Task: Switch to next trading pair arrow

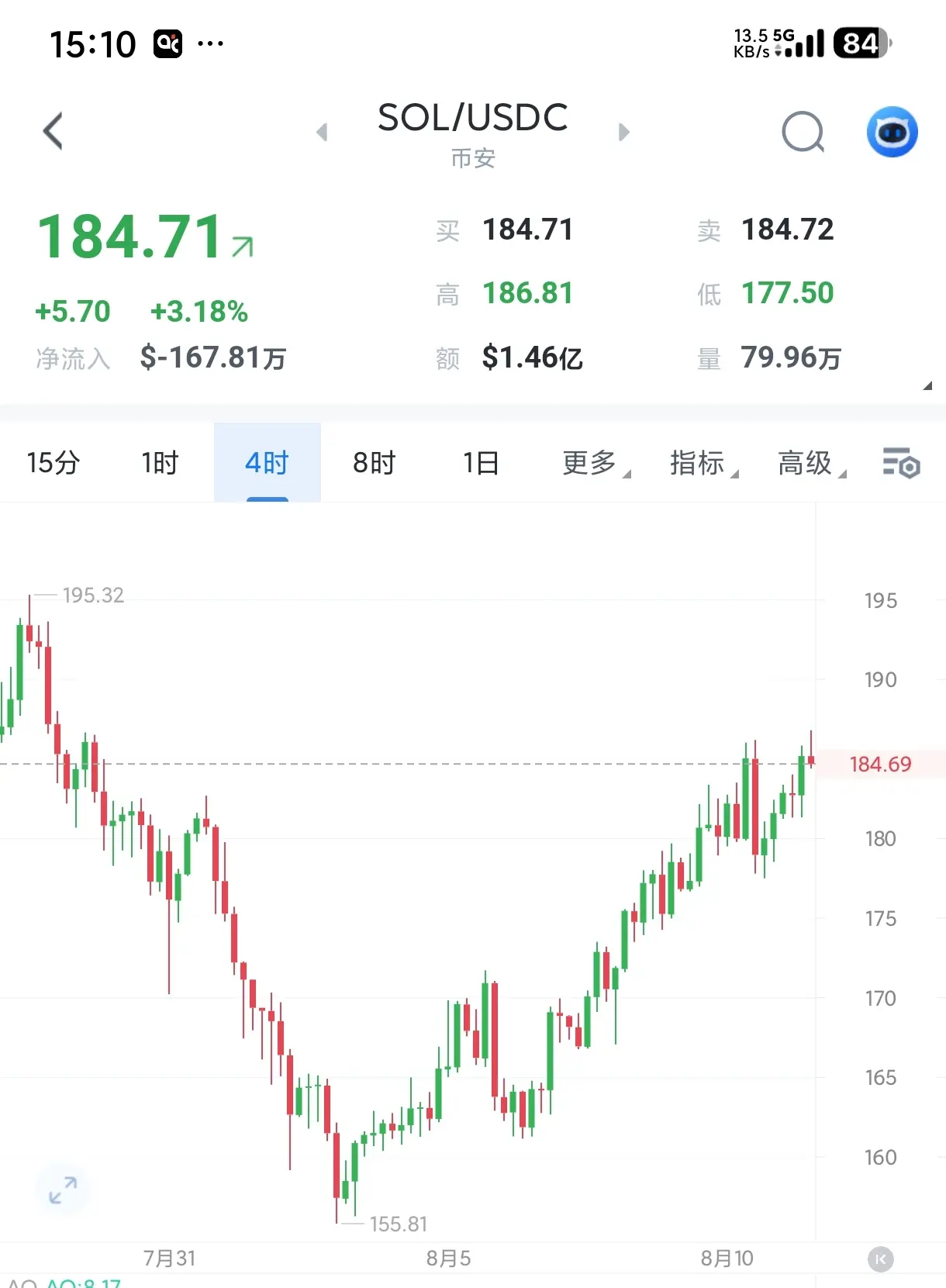Action: click(x=623, y=133)
